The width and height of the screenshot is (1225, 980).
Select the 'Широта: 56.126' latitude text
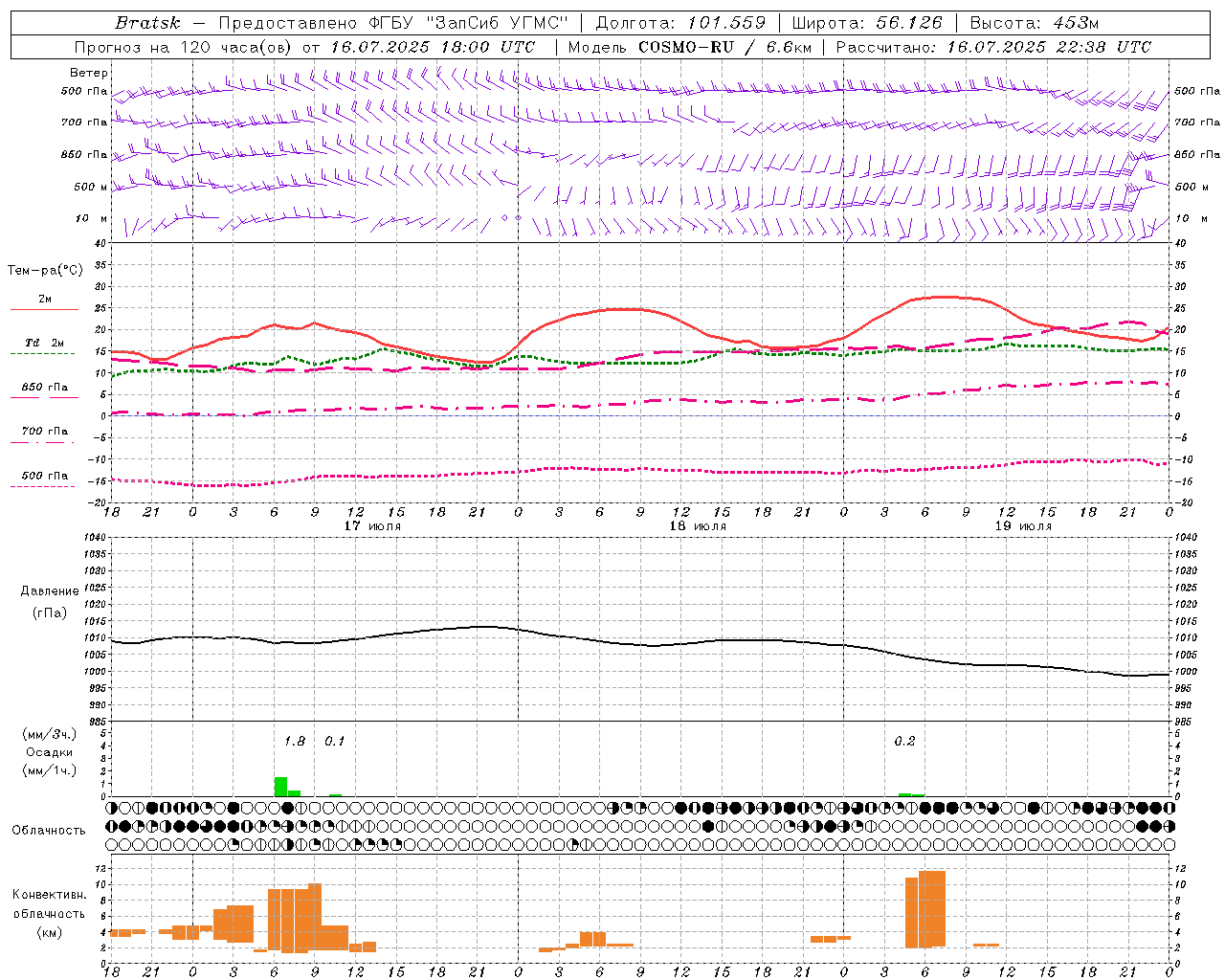click(x=867, y=23)
